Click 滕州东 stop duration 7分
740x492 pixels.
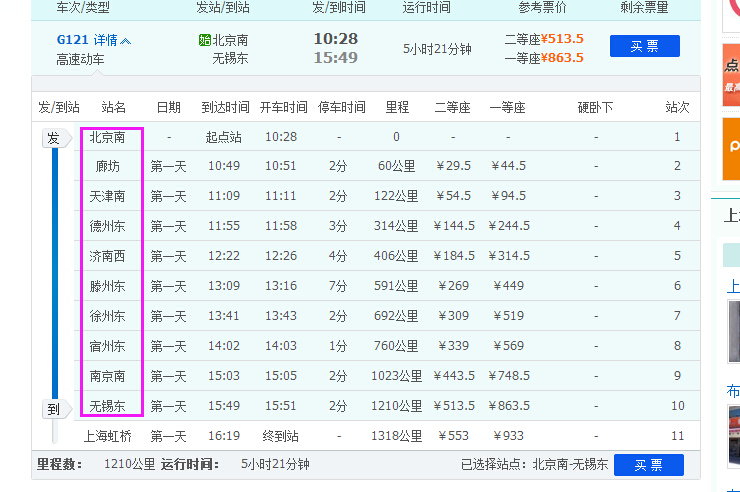pos(338,286)
